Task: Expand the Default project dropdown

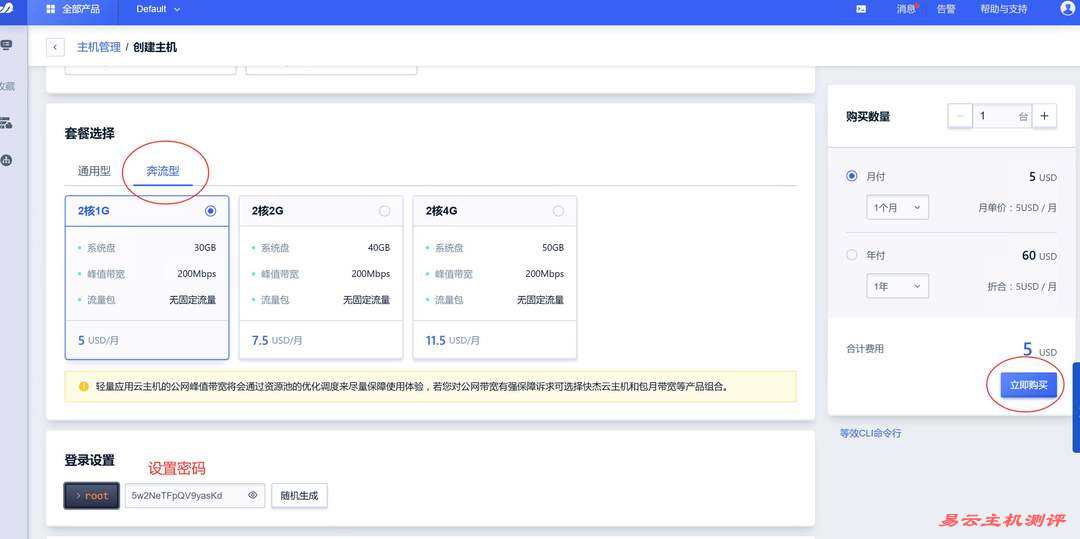Action: [x=158, y=9]
